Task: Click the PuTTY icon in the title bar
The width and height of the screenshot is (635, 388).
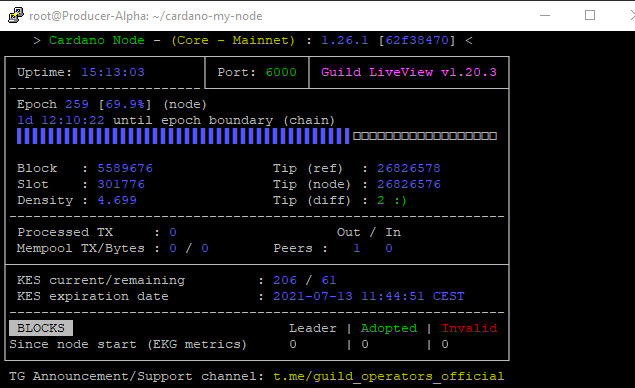Action: (15, 15)
